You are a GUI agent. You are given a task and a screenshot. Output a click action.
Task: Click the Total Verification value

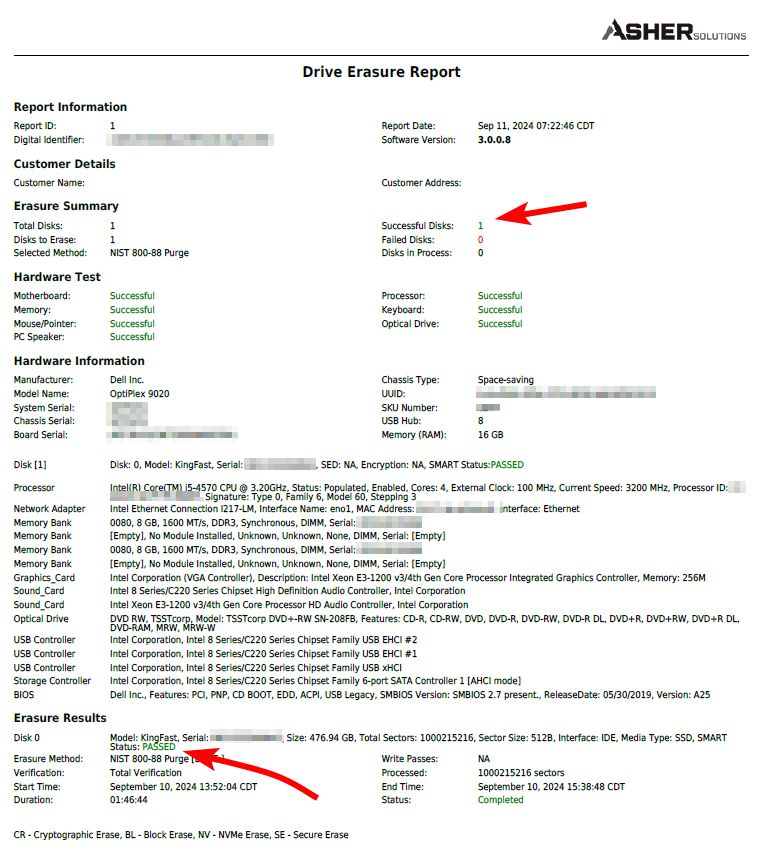point(148,773)
